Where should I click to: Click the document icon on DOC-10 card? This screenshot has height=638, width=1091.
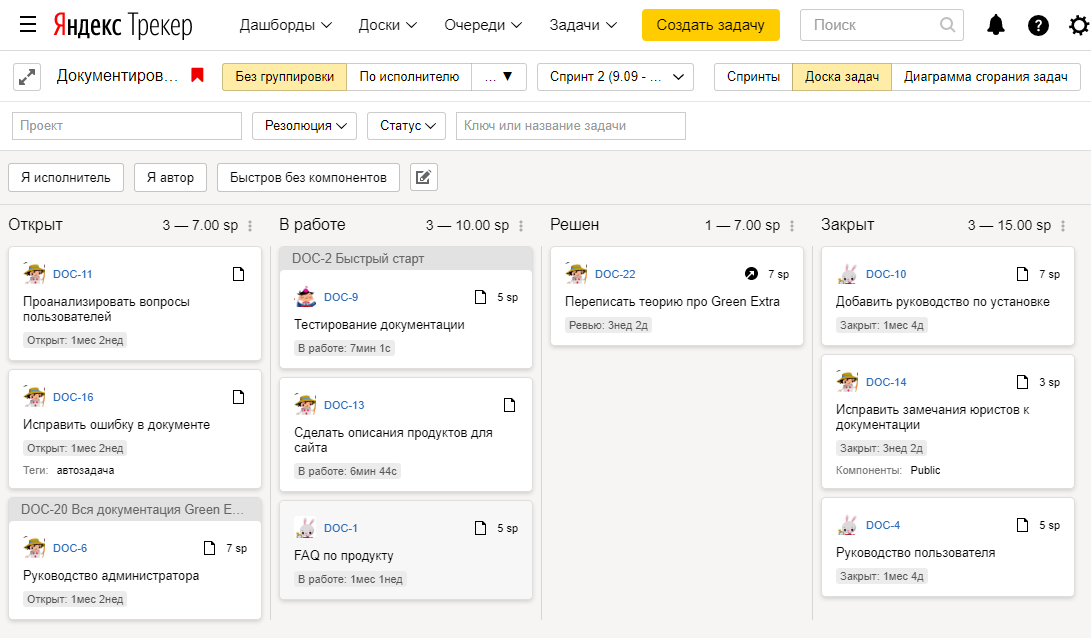[x=1022, y=274]
